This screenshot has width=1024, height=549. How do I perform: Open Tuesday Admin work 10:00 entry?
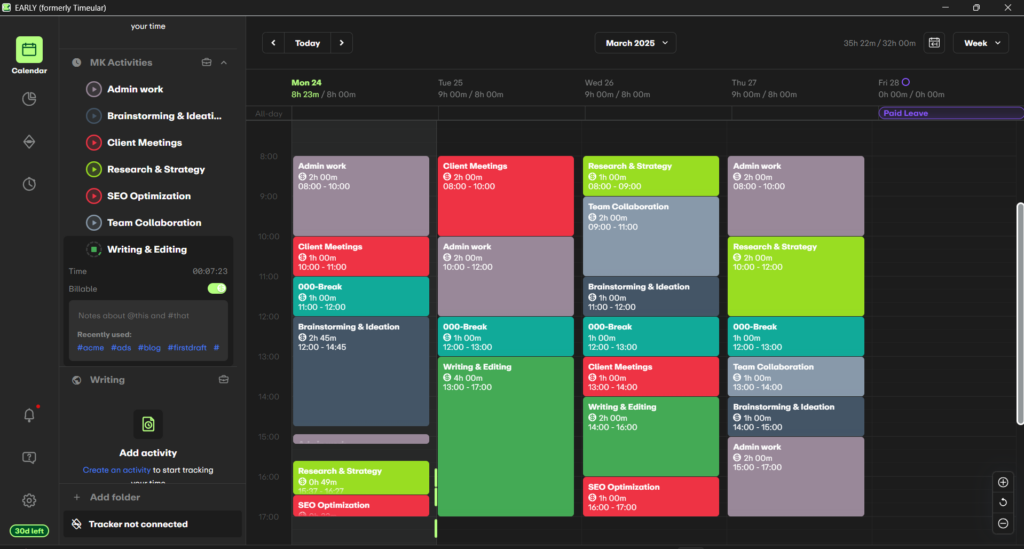click(506, 276)
